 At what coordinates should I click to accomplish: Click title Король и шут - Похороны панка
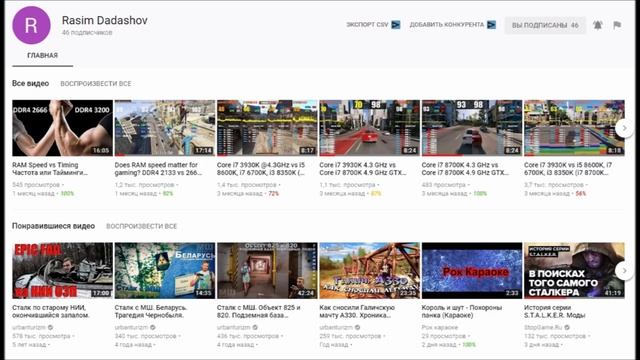[x=462, y=311]
